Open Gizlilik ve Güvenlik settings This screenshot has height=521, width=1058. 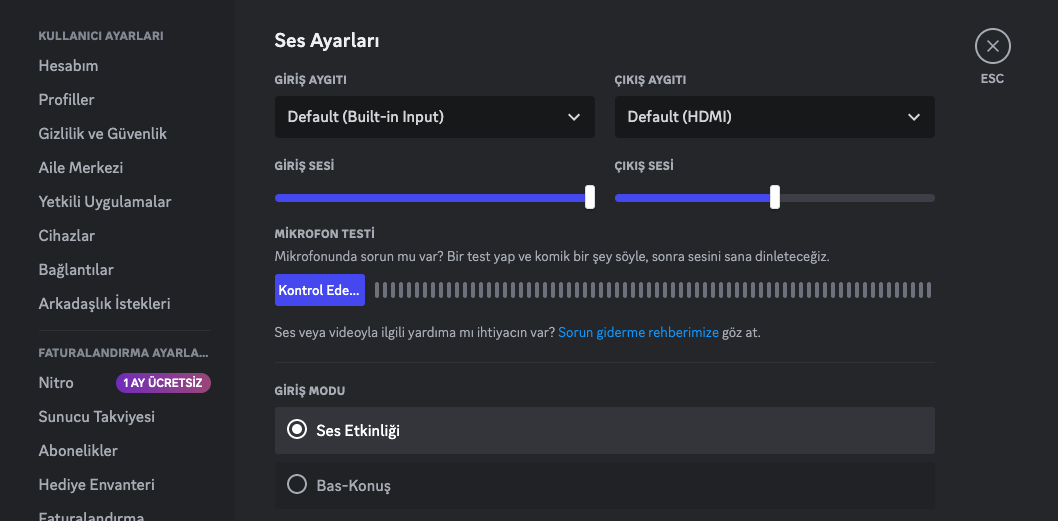click(102, 134)
